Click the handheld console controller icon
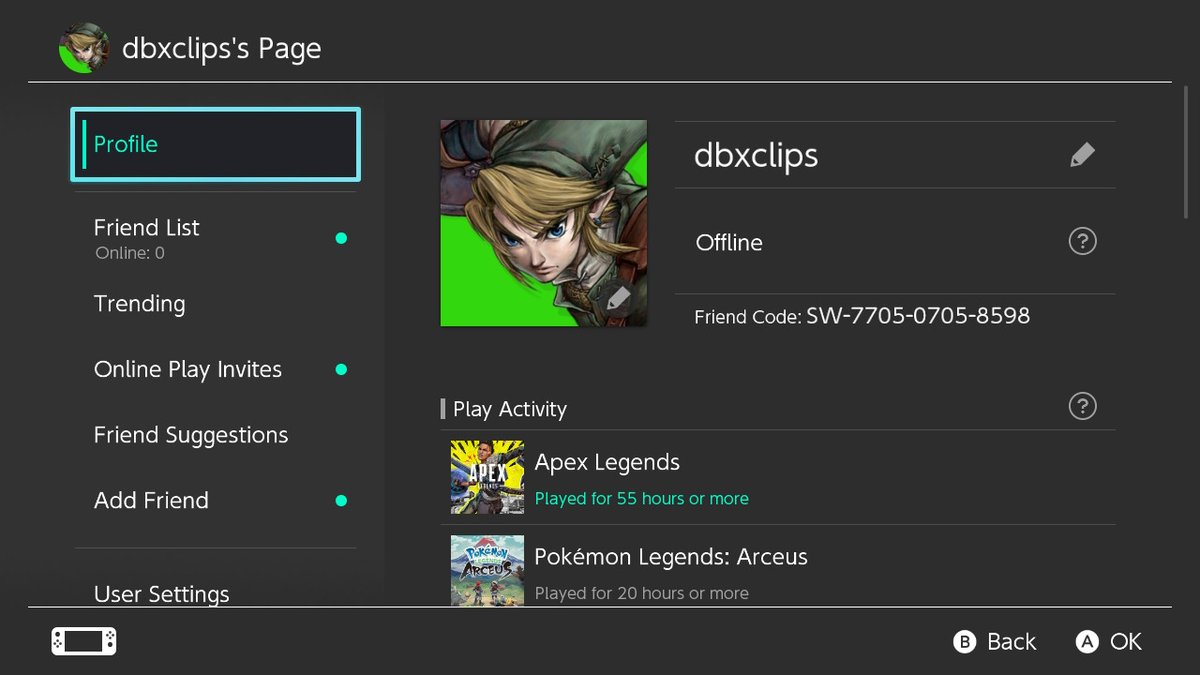 84,641
